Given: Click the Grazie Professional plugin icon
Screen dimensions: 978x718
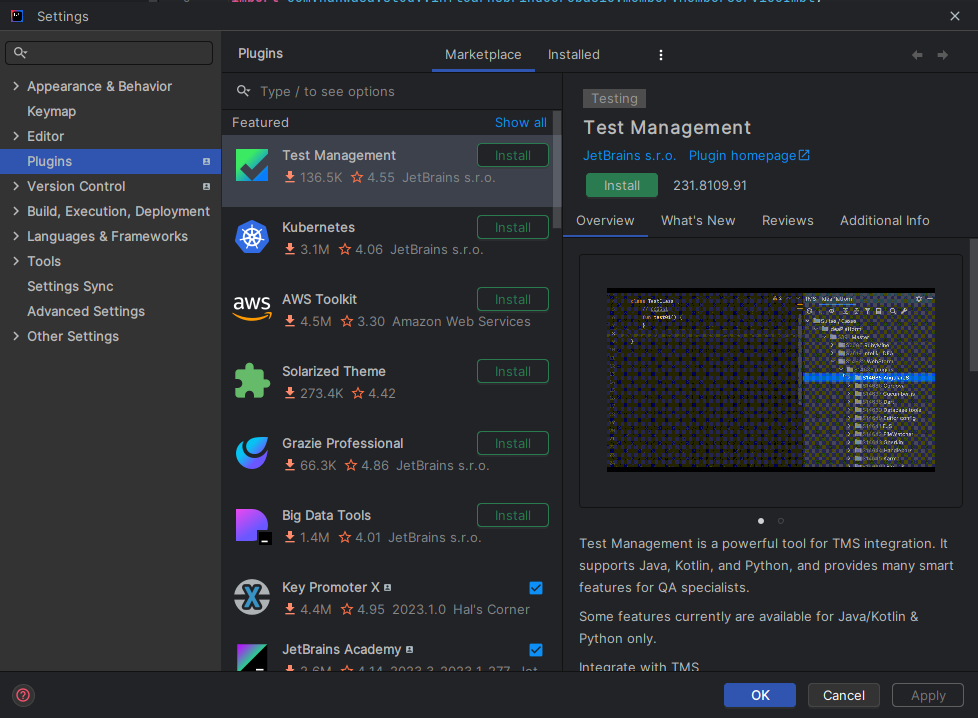Looking at the screenshot, I should (x=252, y=453).
